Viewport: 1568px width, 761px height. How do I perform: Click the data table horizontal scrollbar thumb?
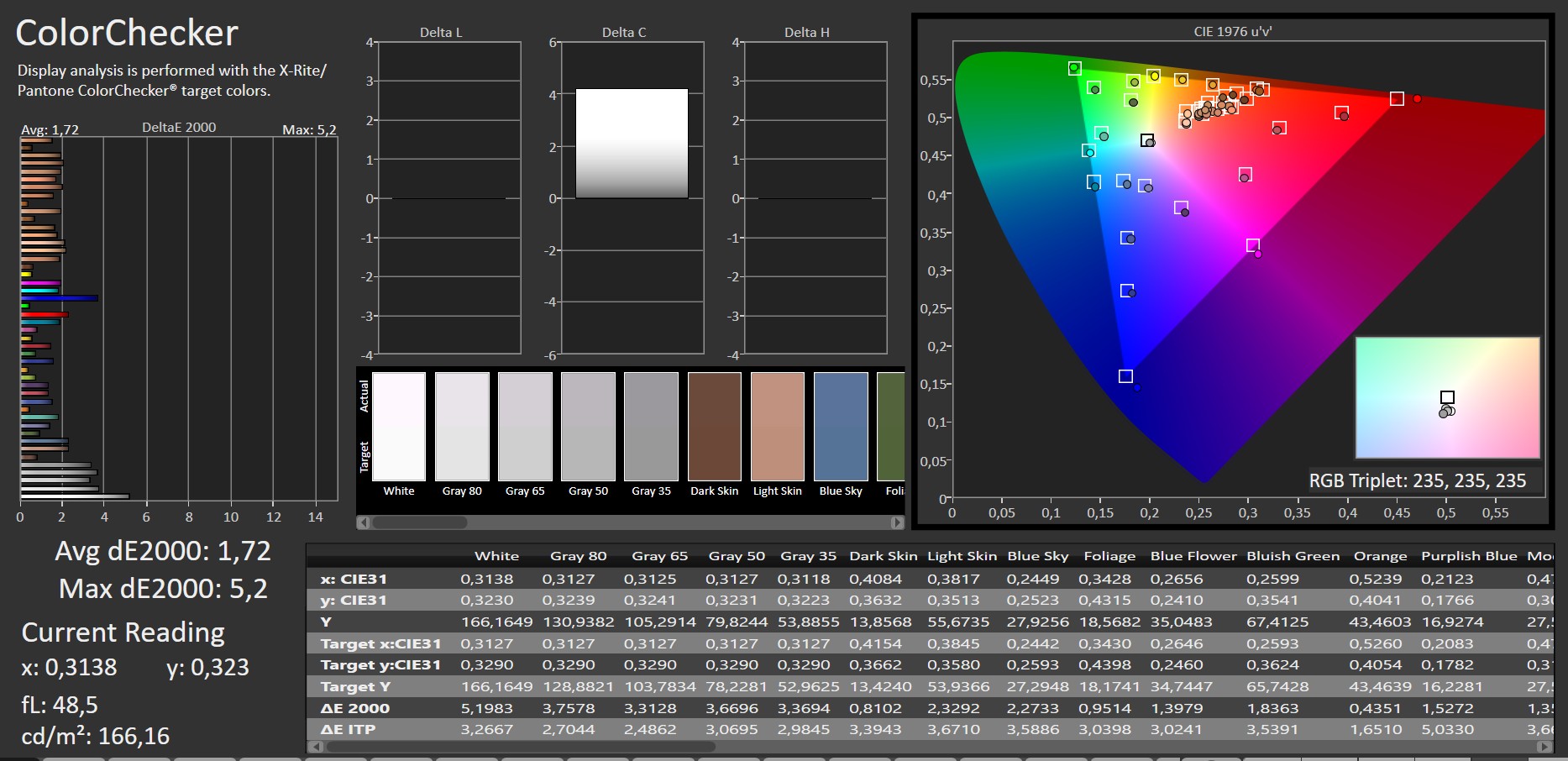pyautogui.click(x=519, y=746)
